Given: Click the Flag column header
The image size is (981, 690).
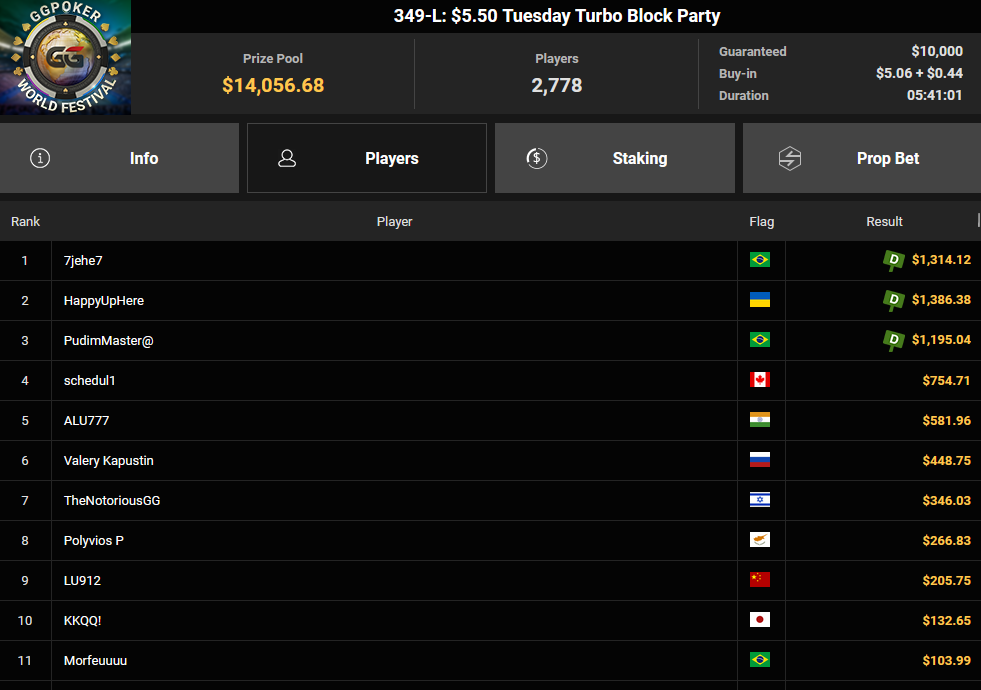Looking at the screenshot, I should 761,221.
